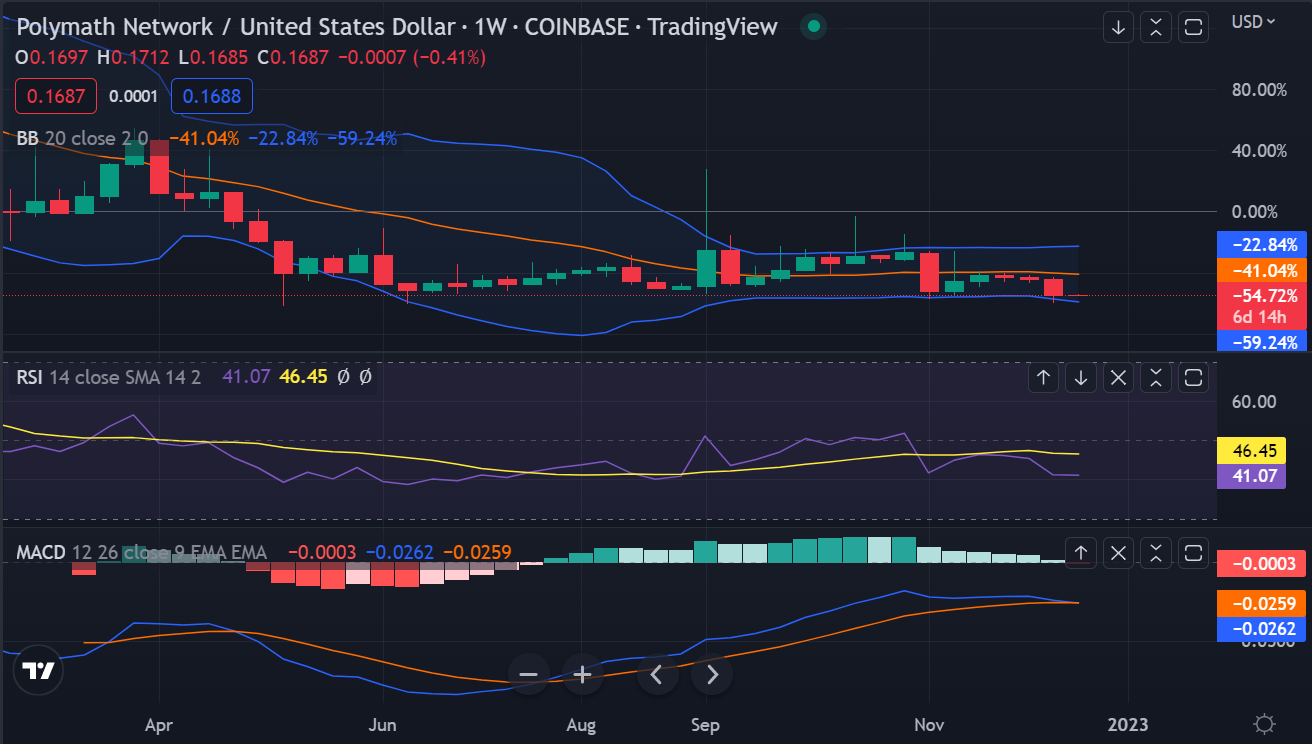Click the 0.0001 spread value

pyautogui.click(x=133, y=96)
